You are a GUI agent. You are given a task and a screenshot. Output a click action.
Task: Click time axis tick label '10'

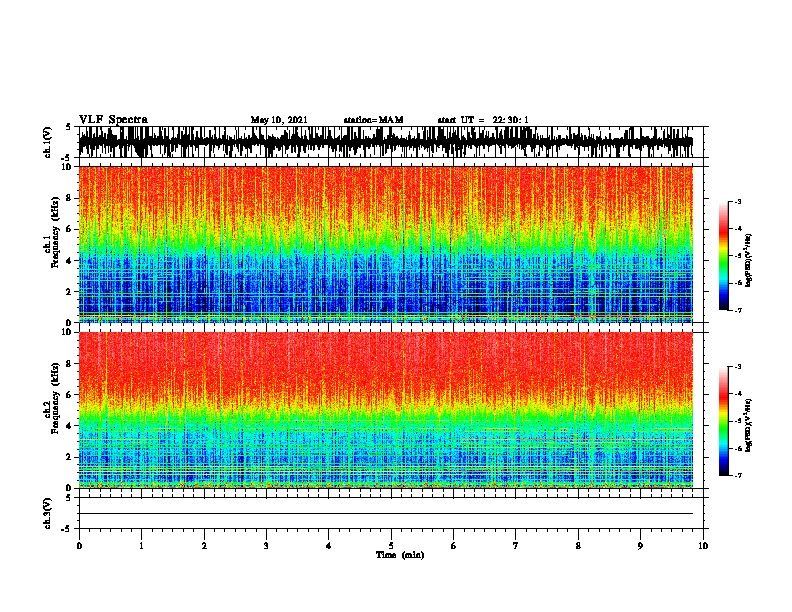(703, 545)
